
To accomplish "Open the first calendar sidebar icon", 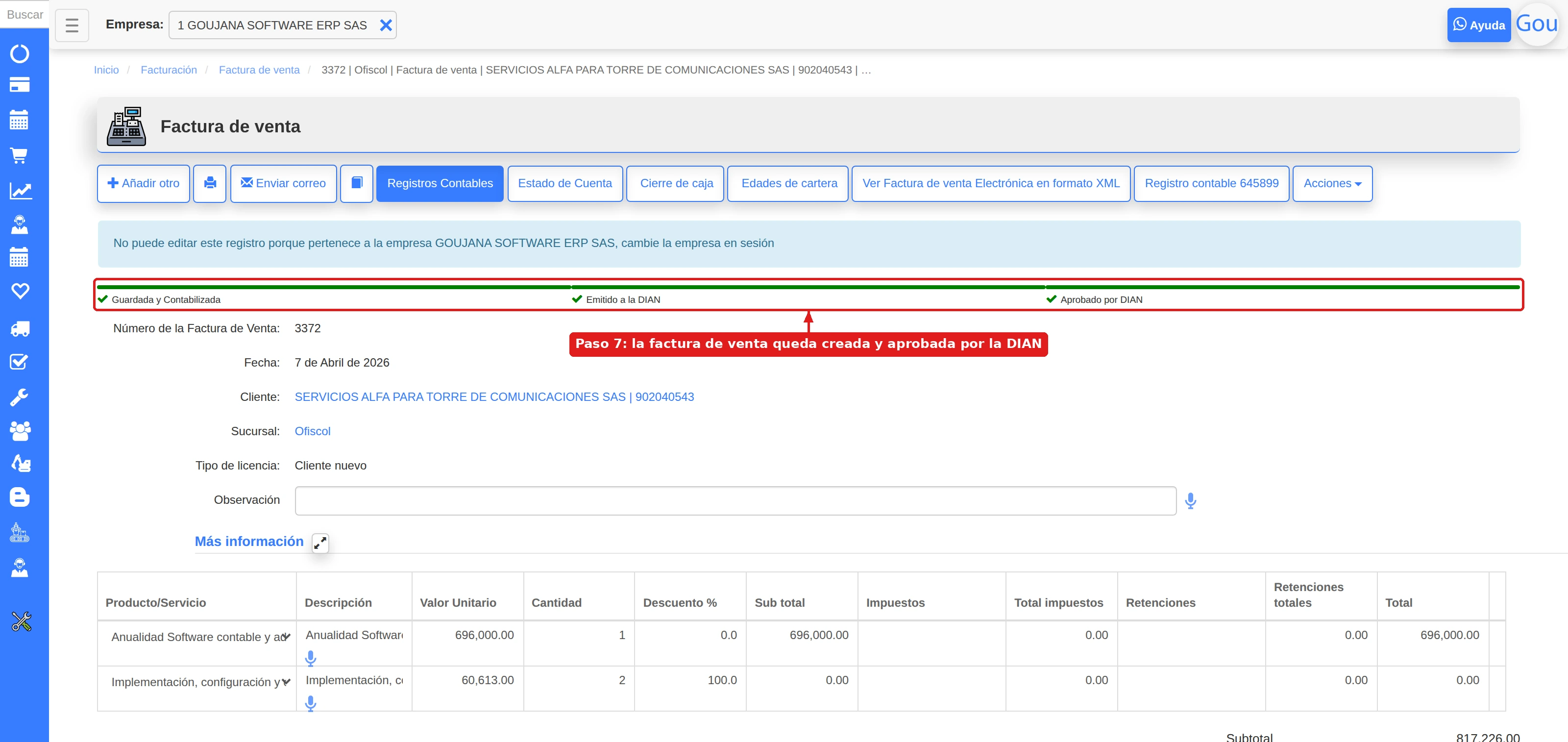I will click(20, 119).
